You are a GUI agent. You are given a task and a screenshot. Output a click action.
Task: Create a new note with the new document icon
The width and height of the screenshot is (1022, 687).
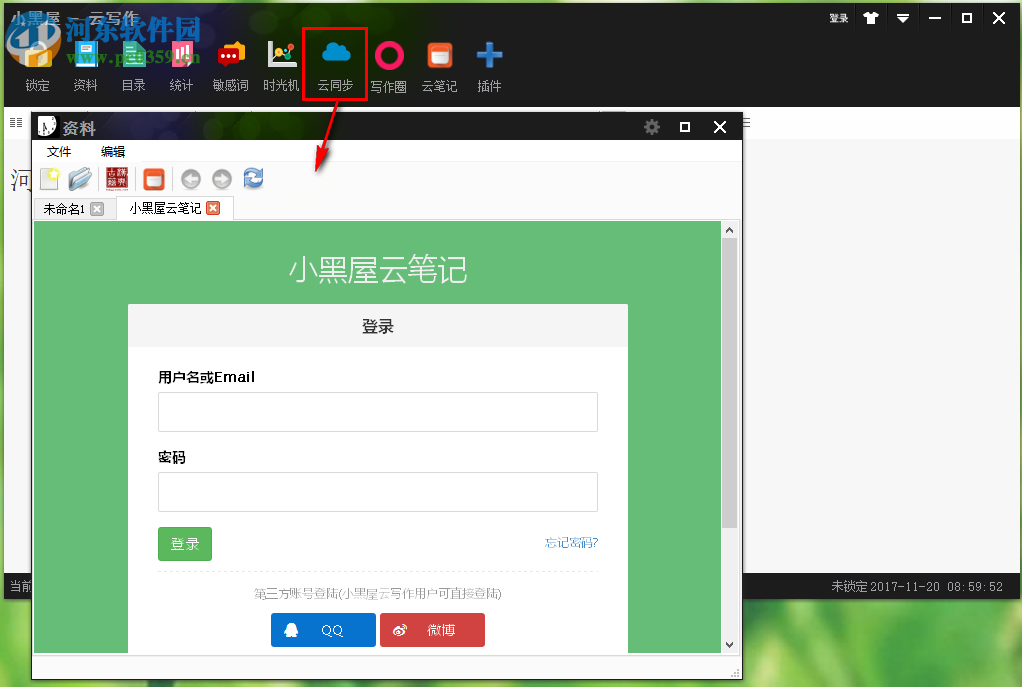point(49,178)
